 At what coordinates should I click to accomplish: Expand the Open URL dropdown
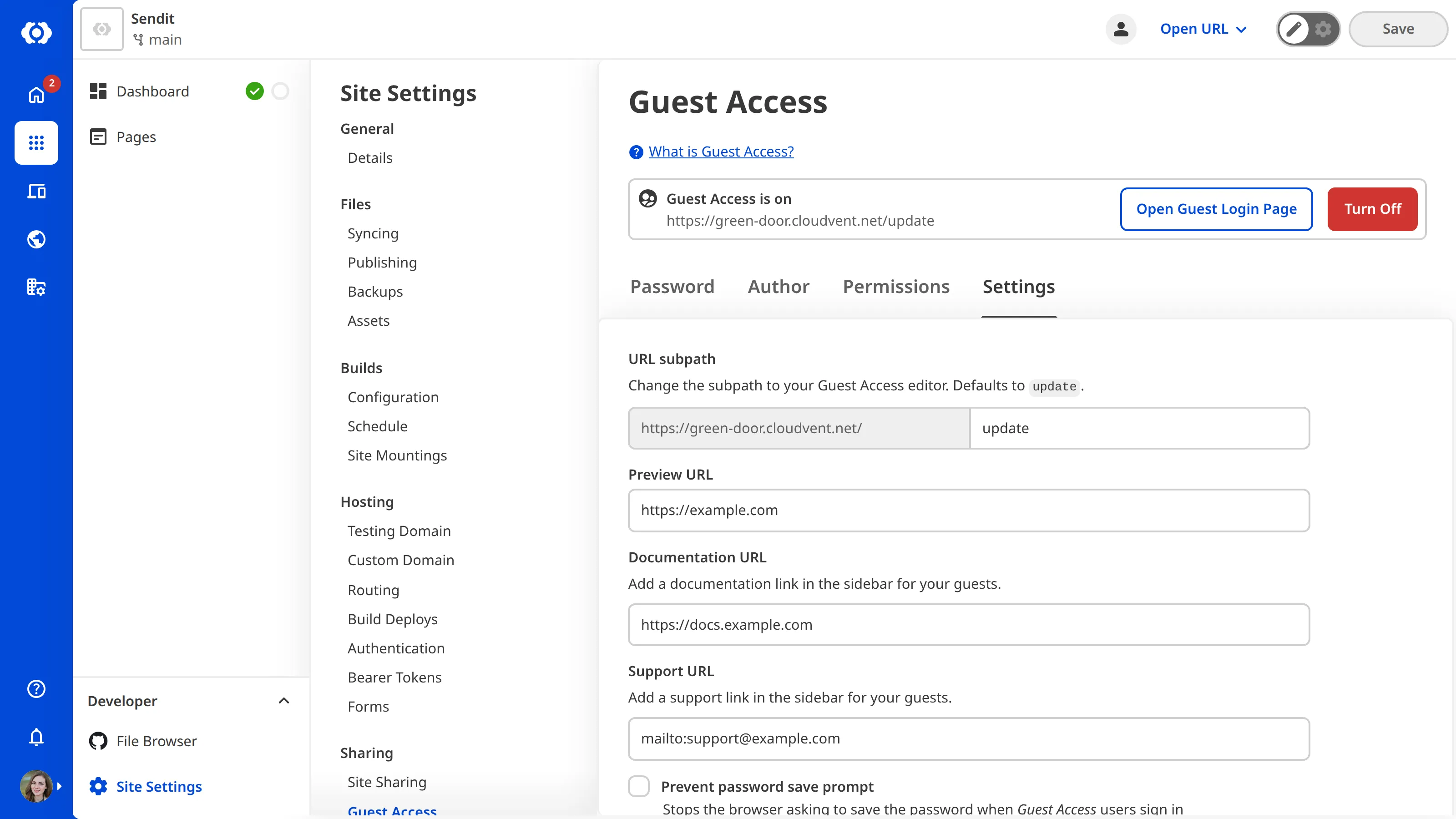tap(1203, 29)
